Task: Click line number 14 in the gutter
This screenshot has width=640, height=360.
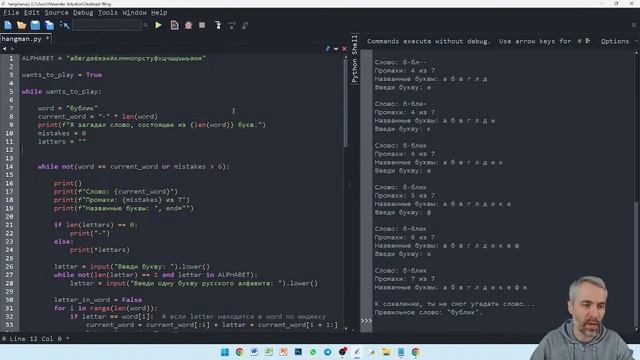Action: click(x=9, y=167)
